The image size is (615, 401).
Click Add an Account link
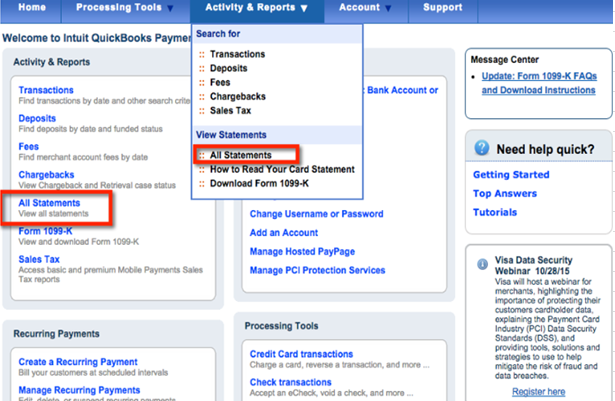coord(284,233)
